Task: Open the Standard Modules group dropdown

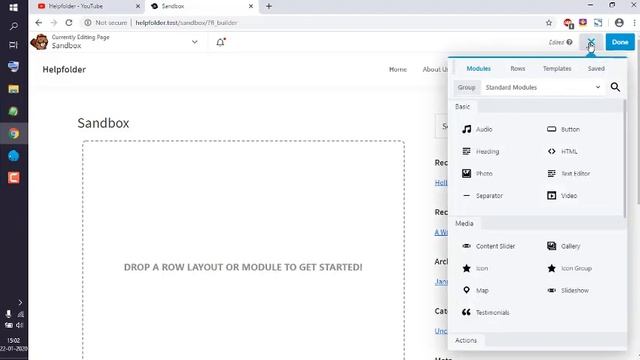Action: click(542, 87)
